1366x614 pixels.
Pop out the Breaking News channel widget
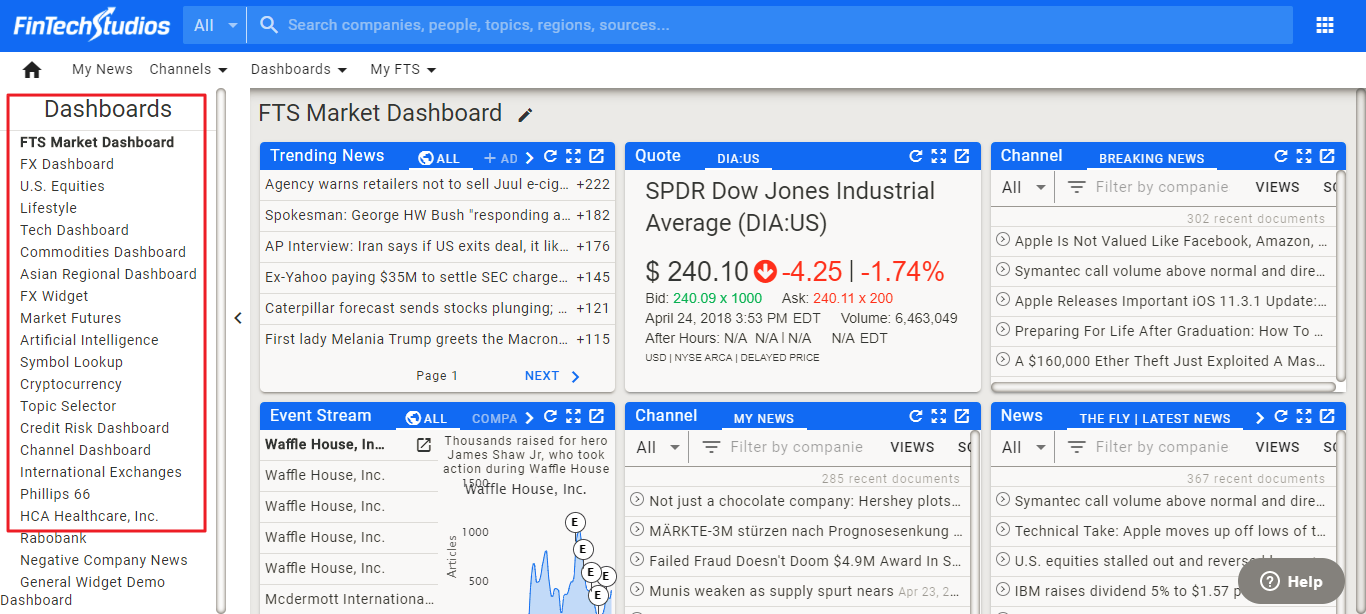click(x=1327, y=157)
